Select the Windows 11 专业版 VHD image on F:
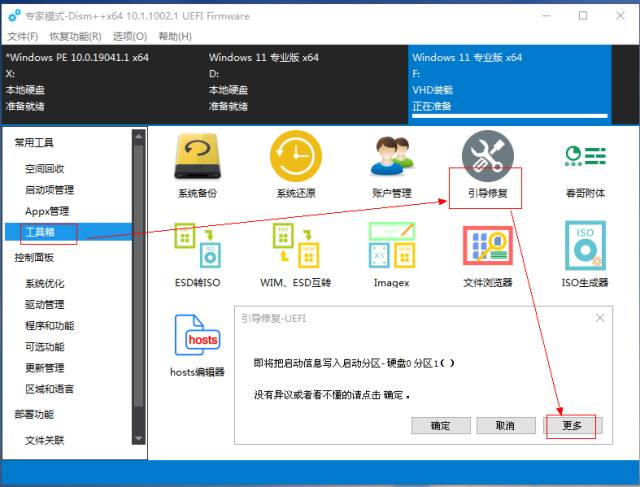This screenshot has width=640, height=487. pos(510,84)
